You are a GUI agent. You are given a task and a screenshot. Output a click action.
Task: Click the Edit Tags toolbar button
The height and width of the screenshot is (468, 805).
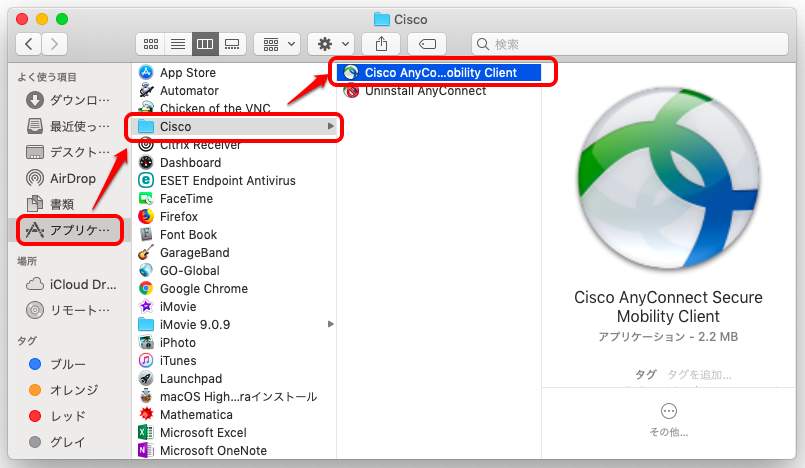tap(427, 44)
